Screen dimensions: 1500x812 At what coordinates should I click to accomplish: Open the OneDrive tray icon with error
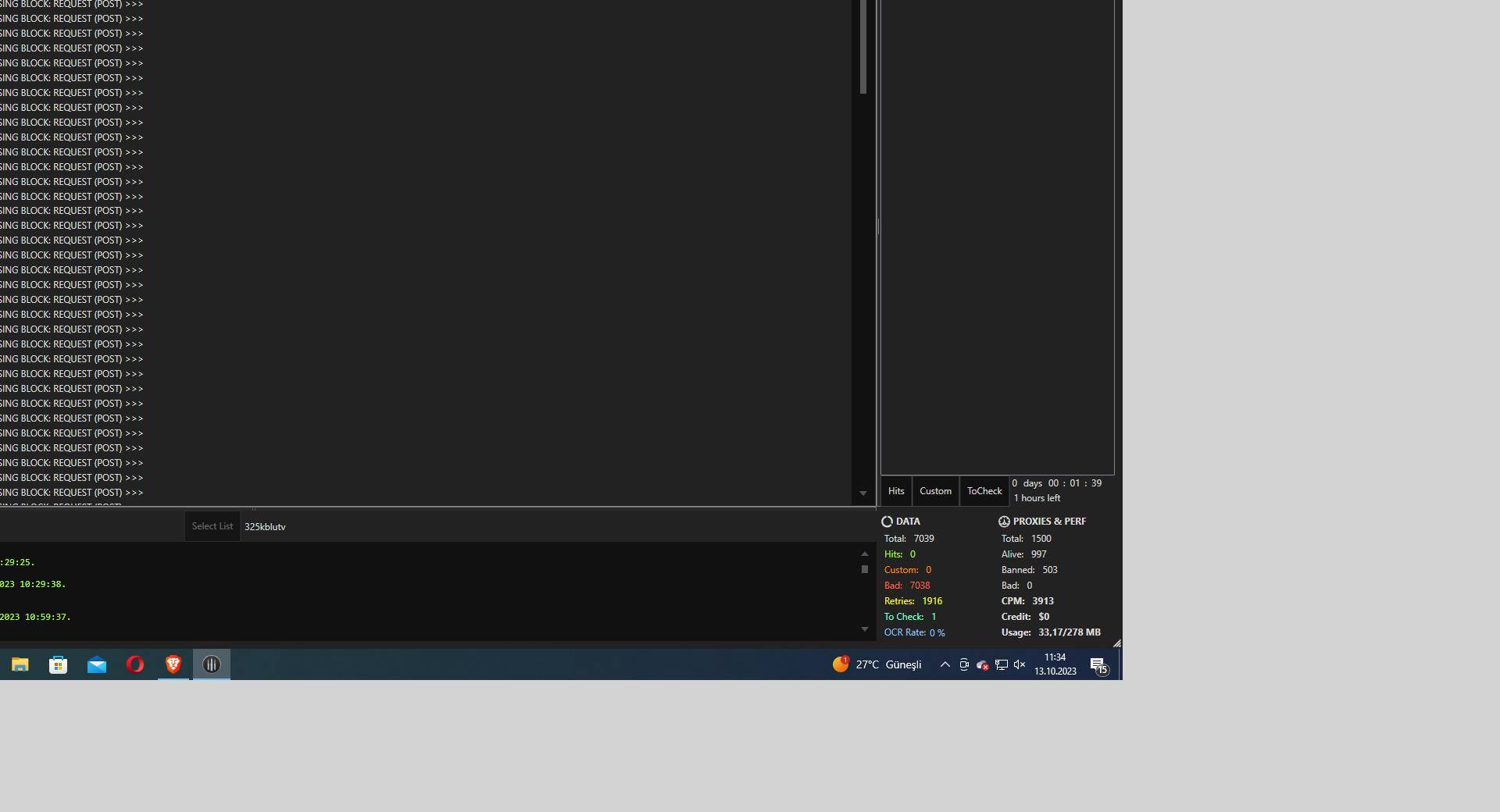[x=983, y=664]
